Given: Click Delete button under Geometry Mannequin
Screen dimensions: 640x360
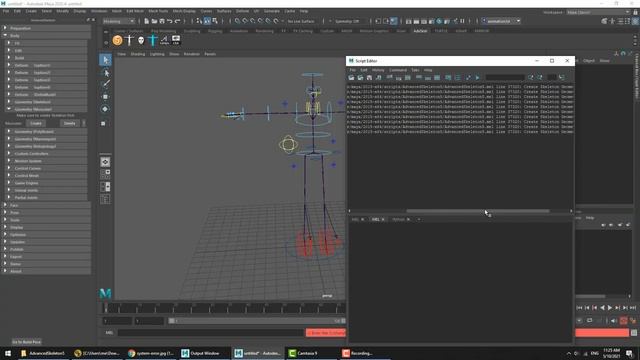Looking at the screenshot, I should (x=70, y=123).
